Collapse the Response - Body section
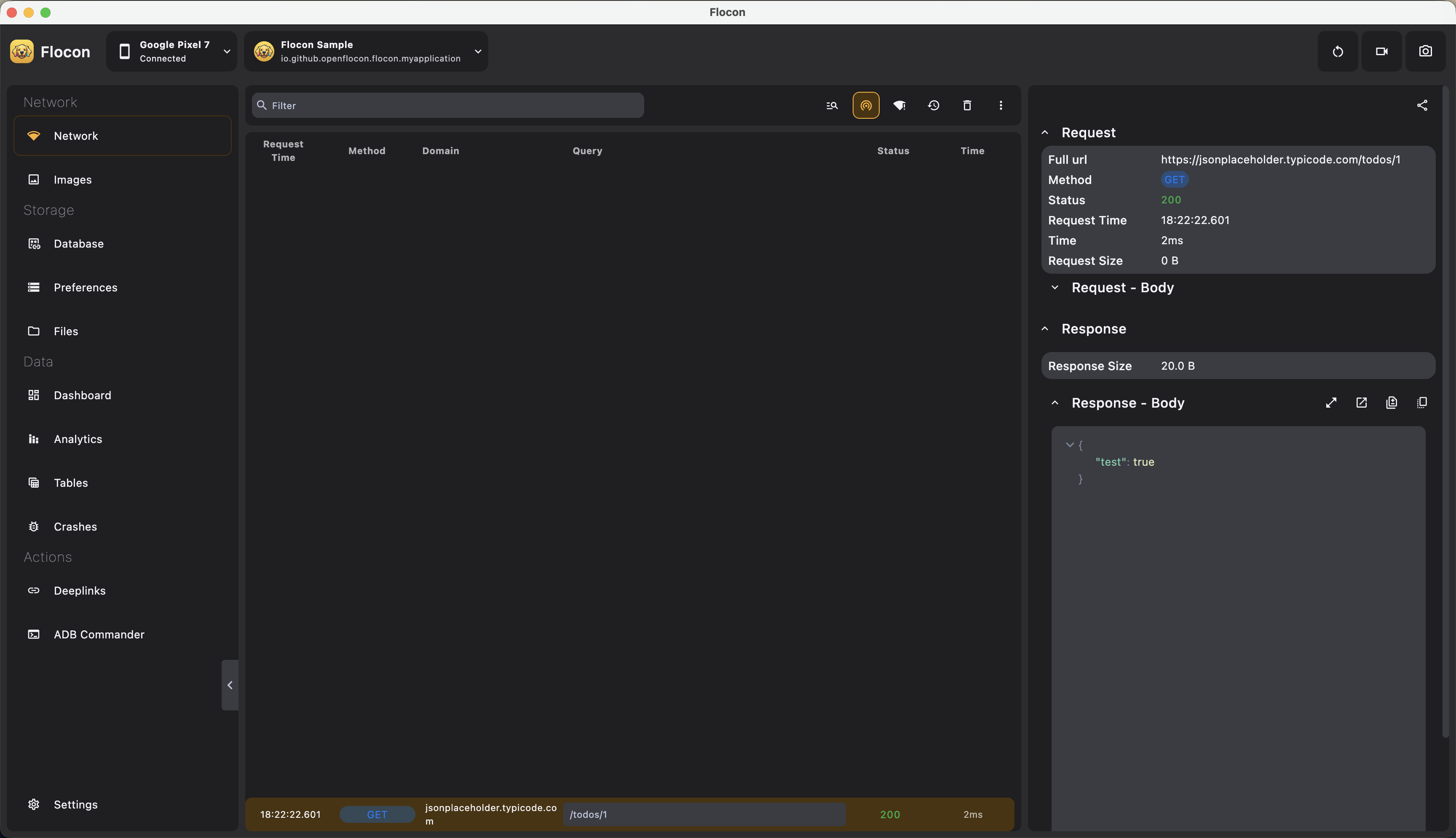The height and width of the screenshot is (838, 1456). pyautogui.click(x=1055, y=403)
